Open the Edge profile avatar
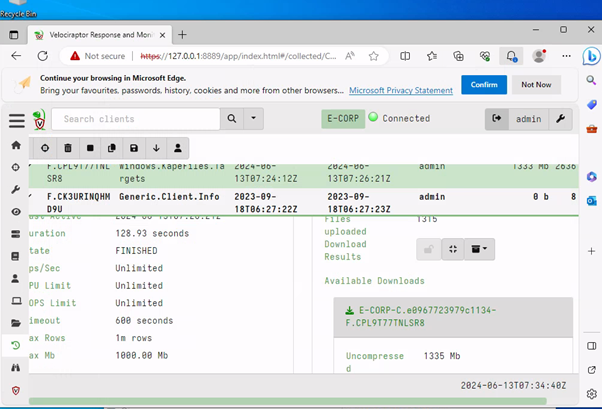The height and width of the screenshot is (409, 602). pyautogui.click(x=539, y=56)
